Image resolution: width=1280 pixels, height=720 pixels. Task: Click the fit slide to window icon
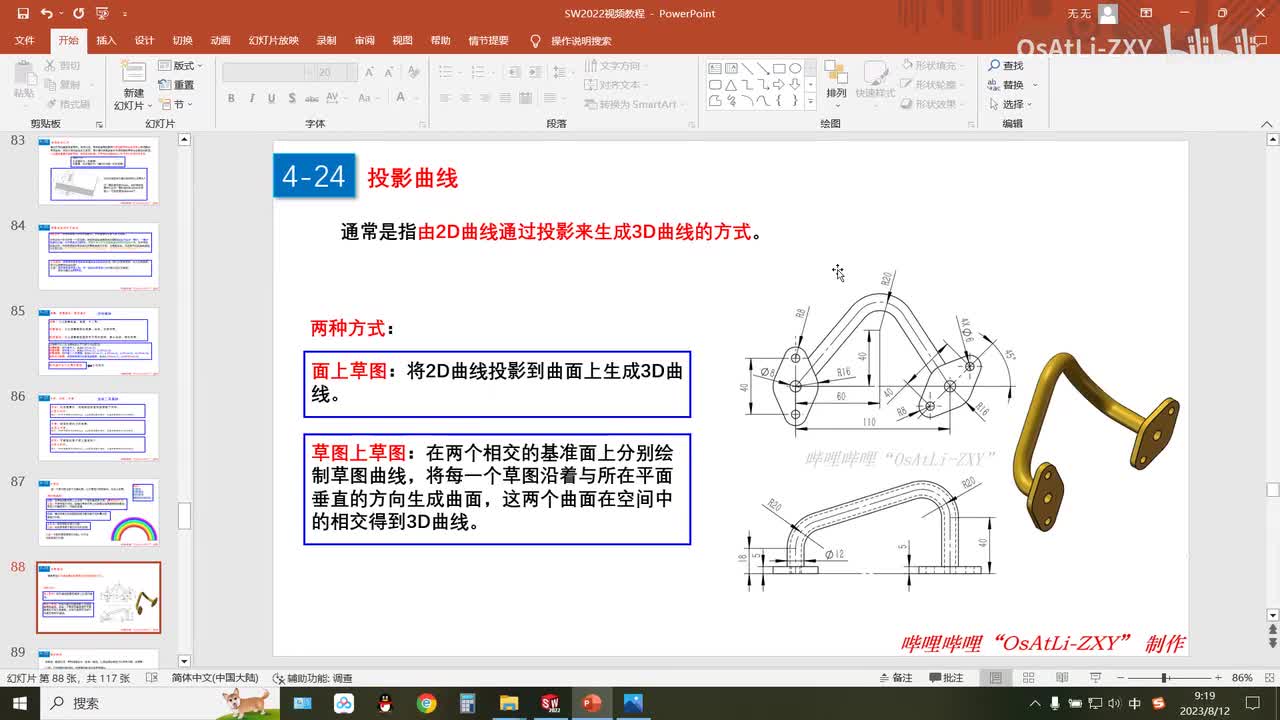coord(1269,678)
